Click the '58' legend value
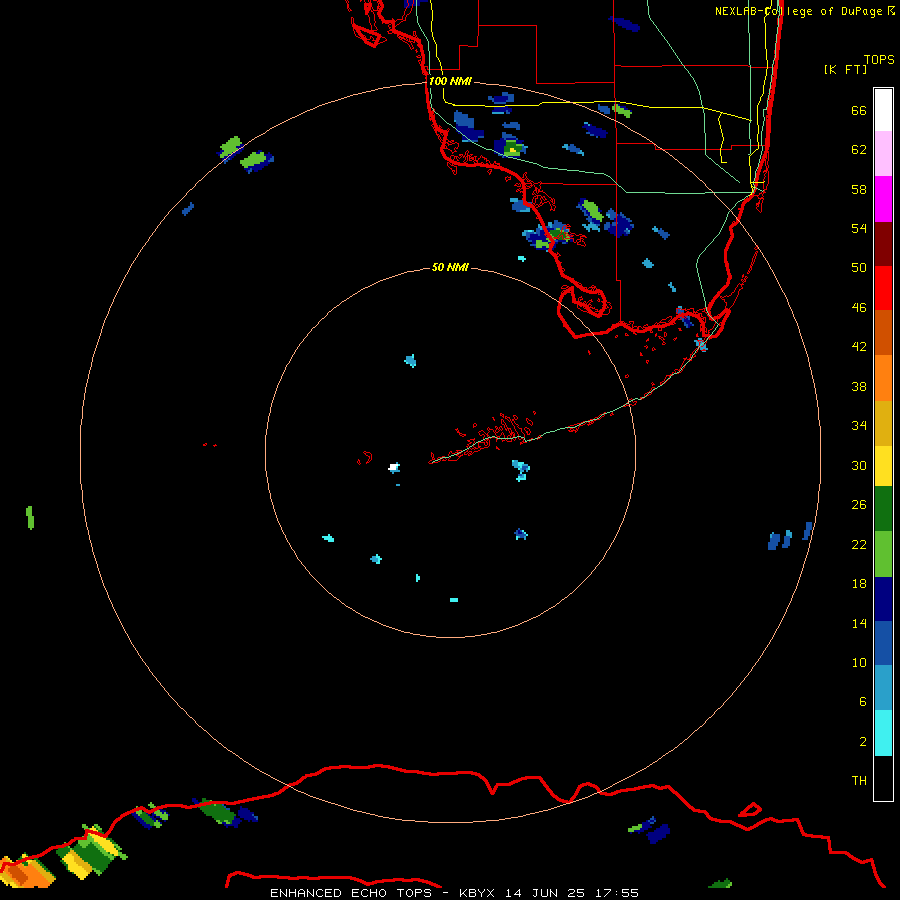900x900 pixels. (859, 189)
